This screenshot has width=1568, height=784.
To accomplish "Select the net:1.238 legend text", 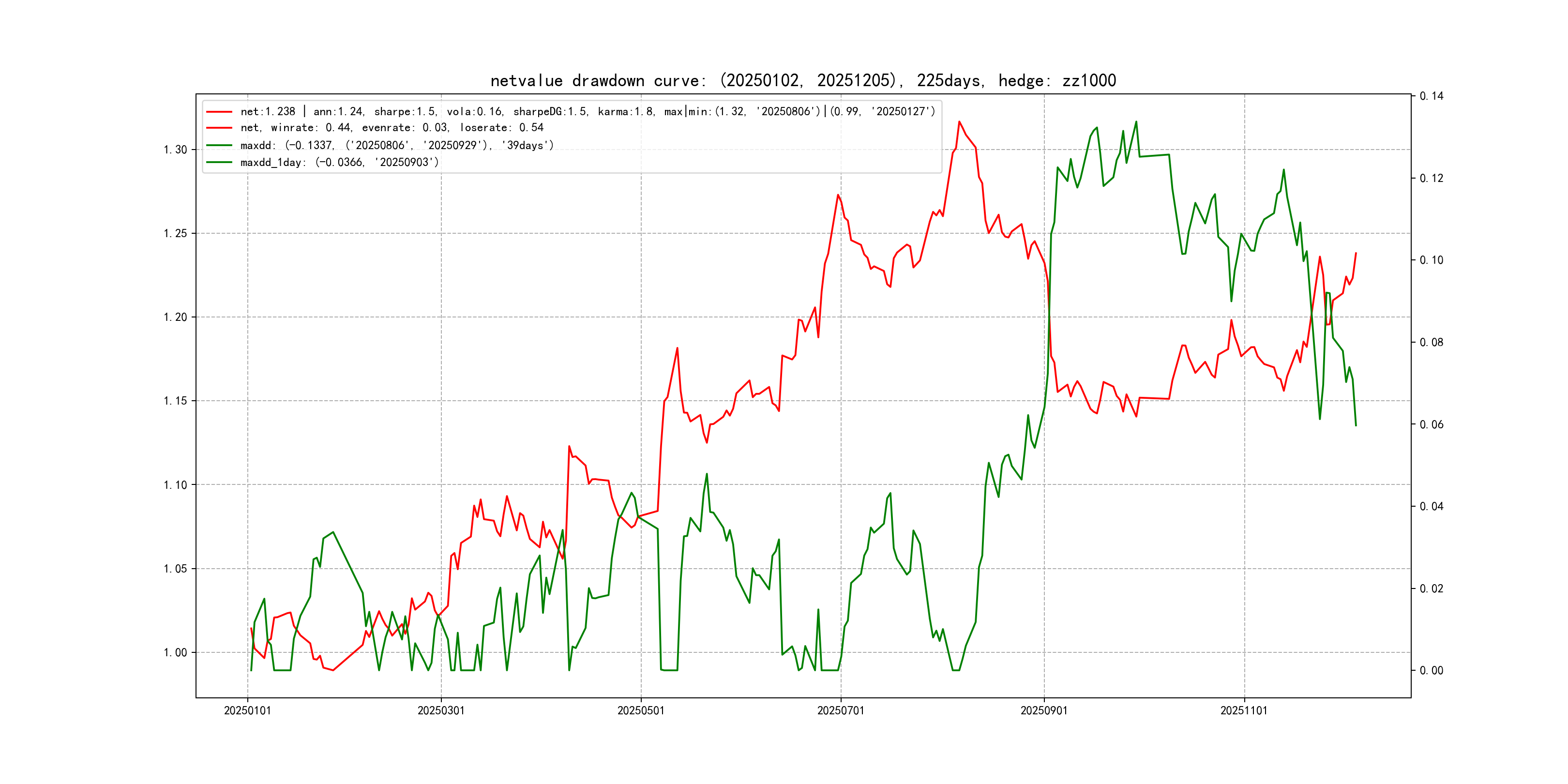I will 588,111.
